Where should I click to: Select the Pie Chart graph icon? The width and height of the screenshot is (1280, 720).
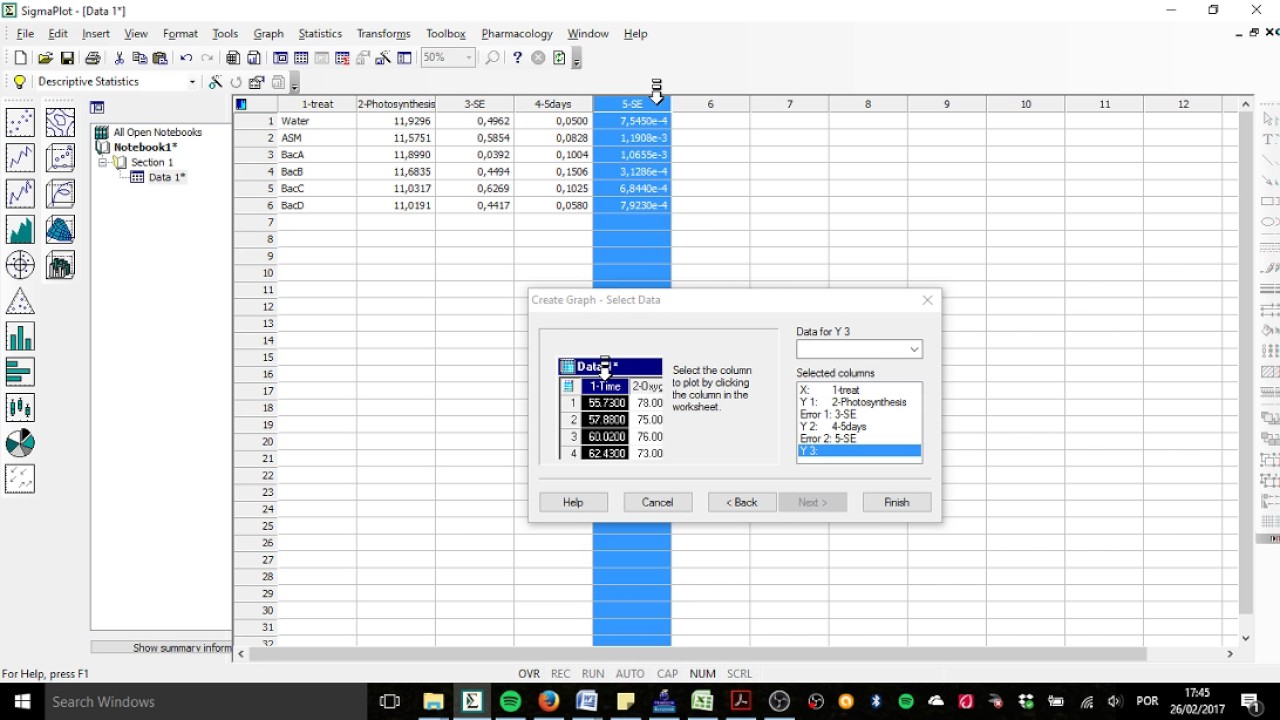coord(20,443)
